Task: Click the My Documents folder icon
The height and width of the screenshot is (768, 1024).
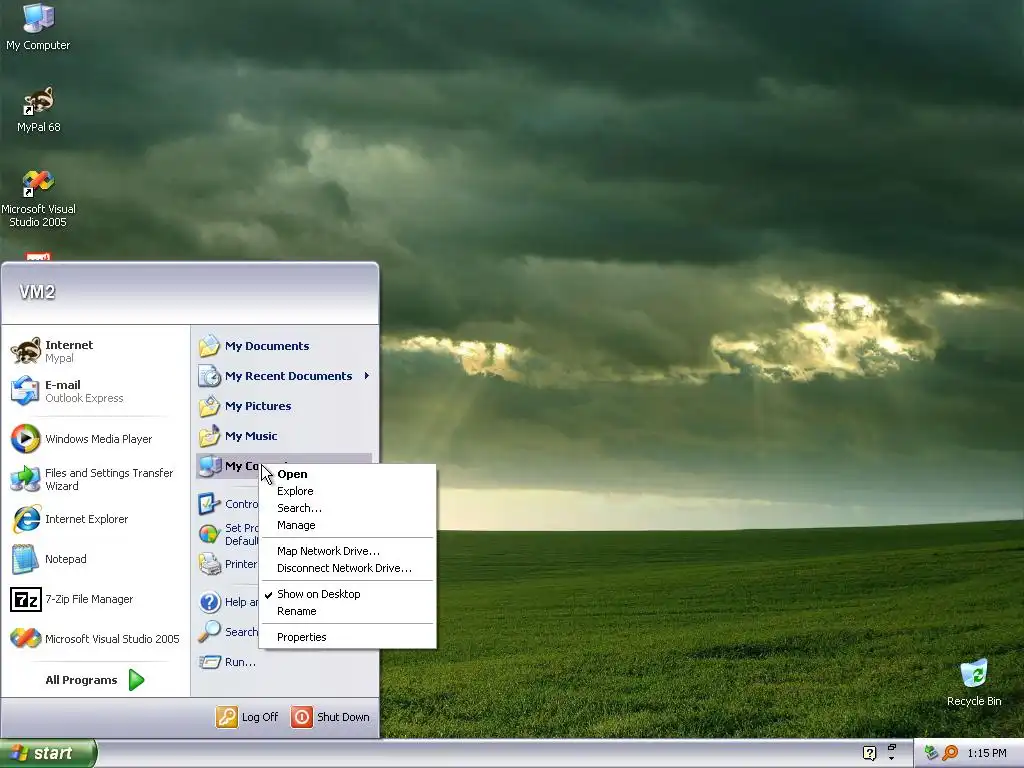Action: (x=209, y=345)
